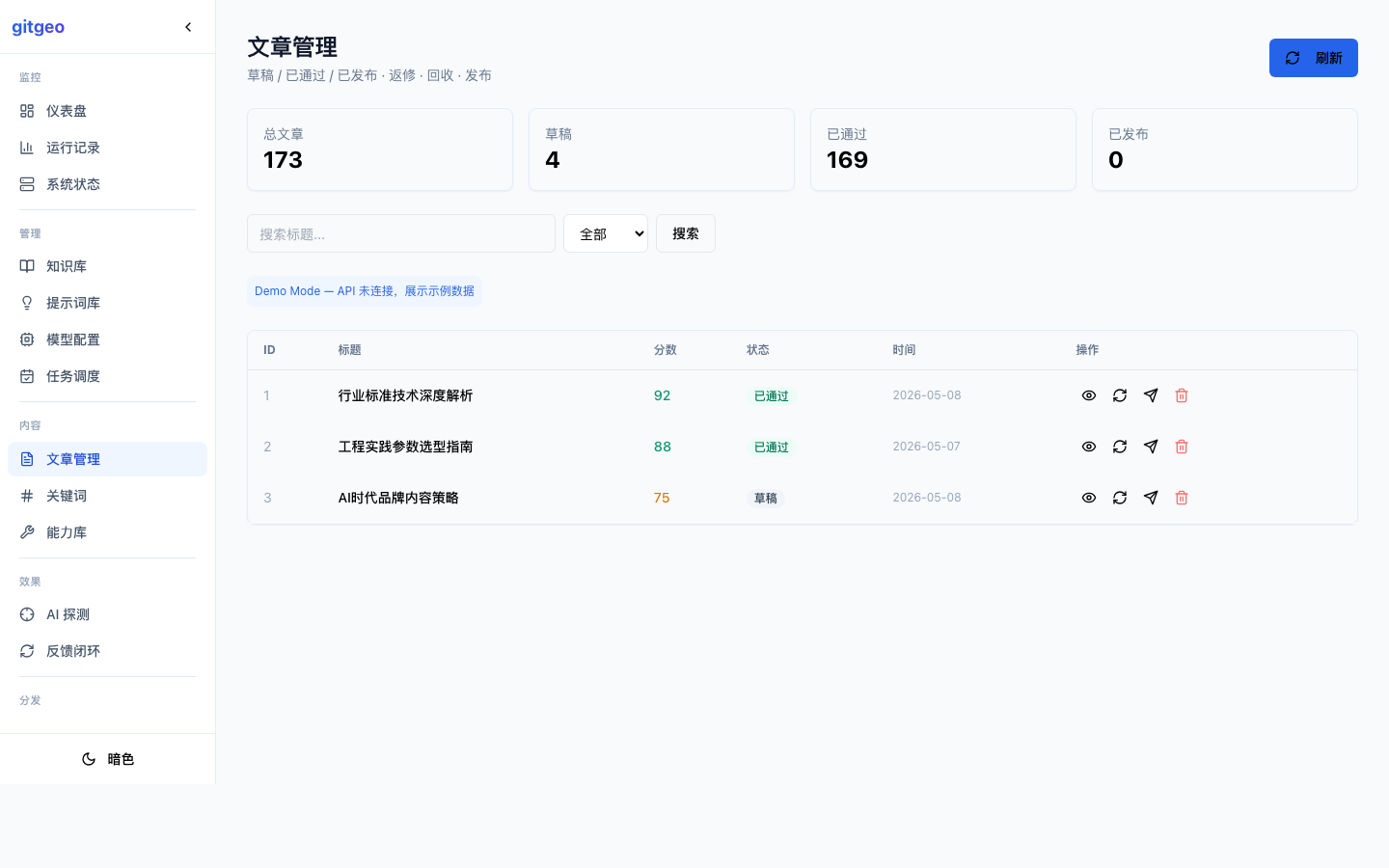The image size is (1389, 868).
Task: Toggle 暗色 dark mode
Action: (107, 759)
